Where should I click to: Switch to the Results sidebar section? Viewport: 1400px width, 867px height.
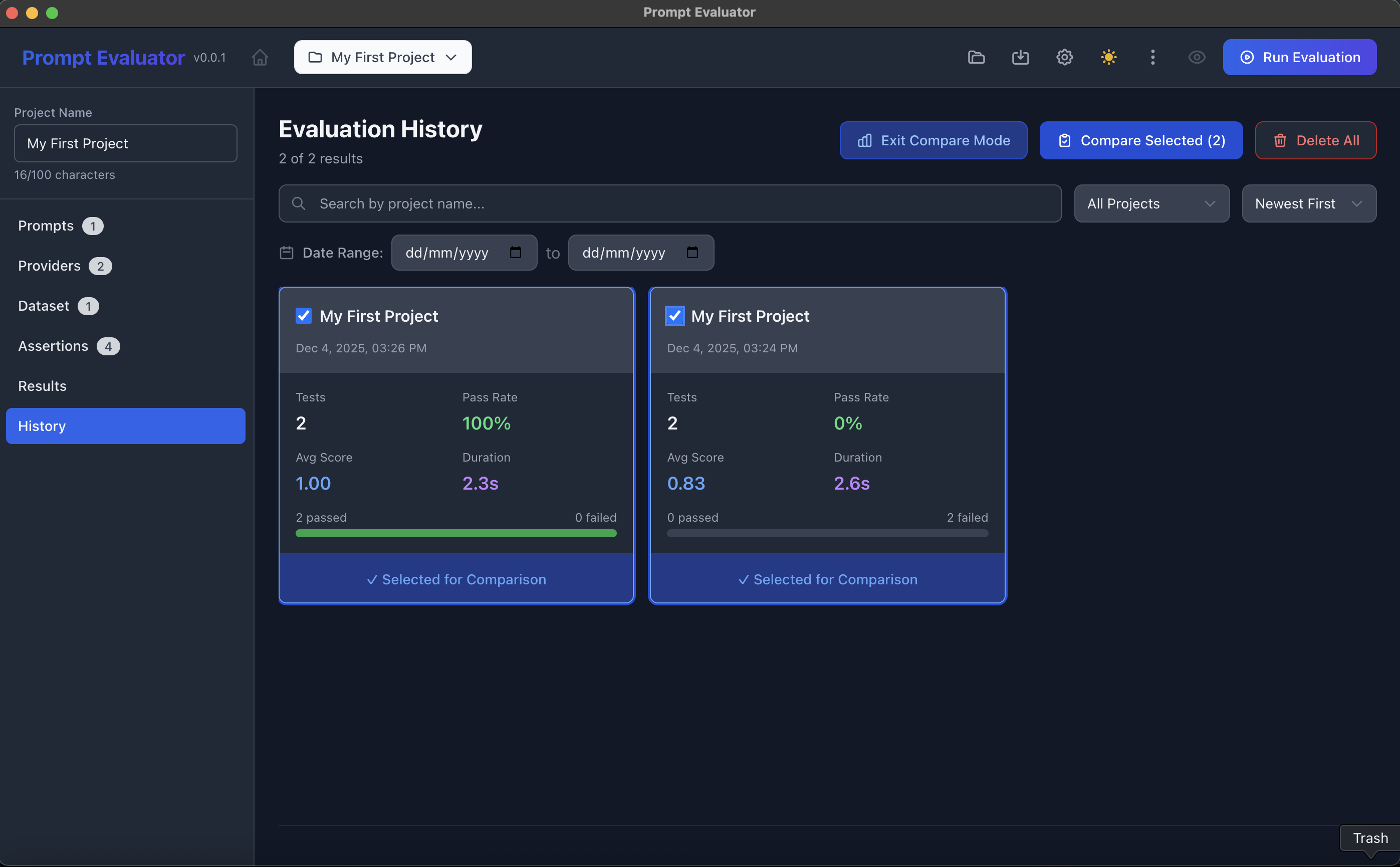coord(43,386)
